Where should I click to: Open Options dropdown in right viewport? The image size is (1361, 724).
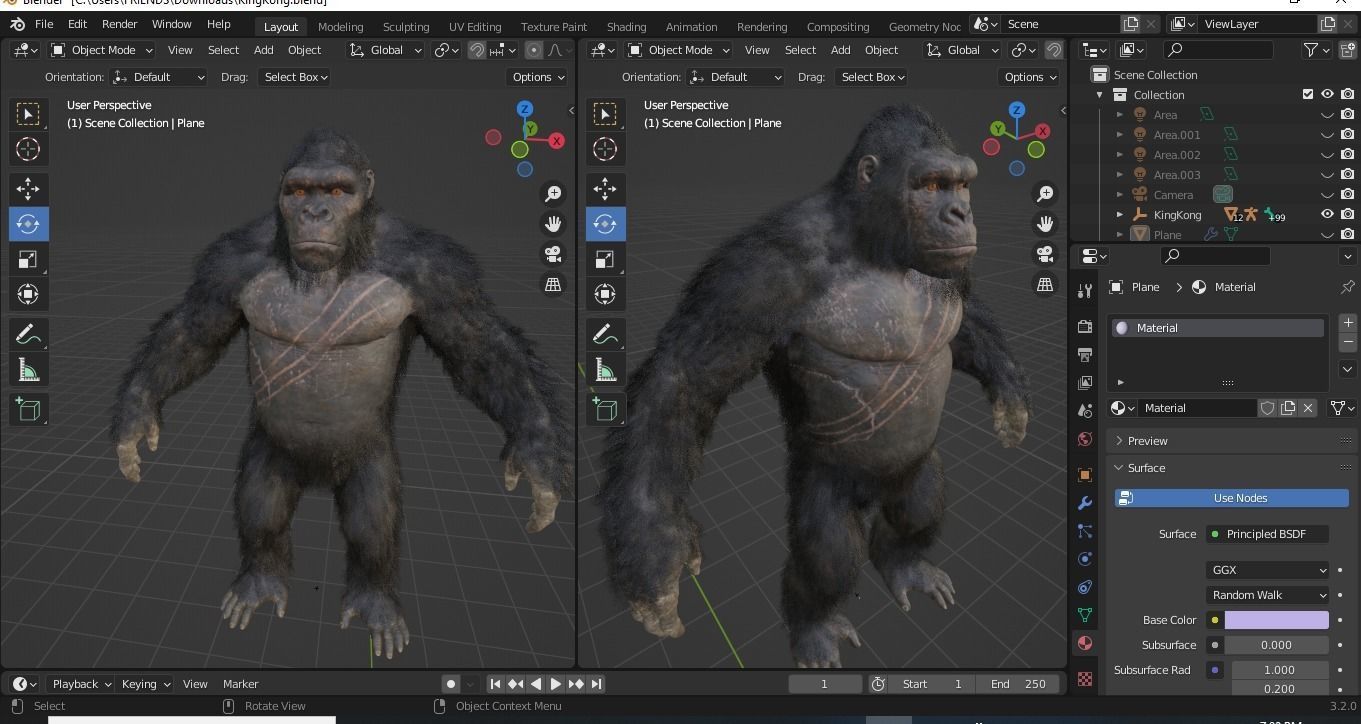[x=1030, y=77]
